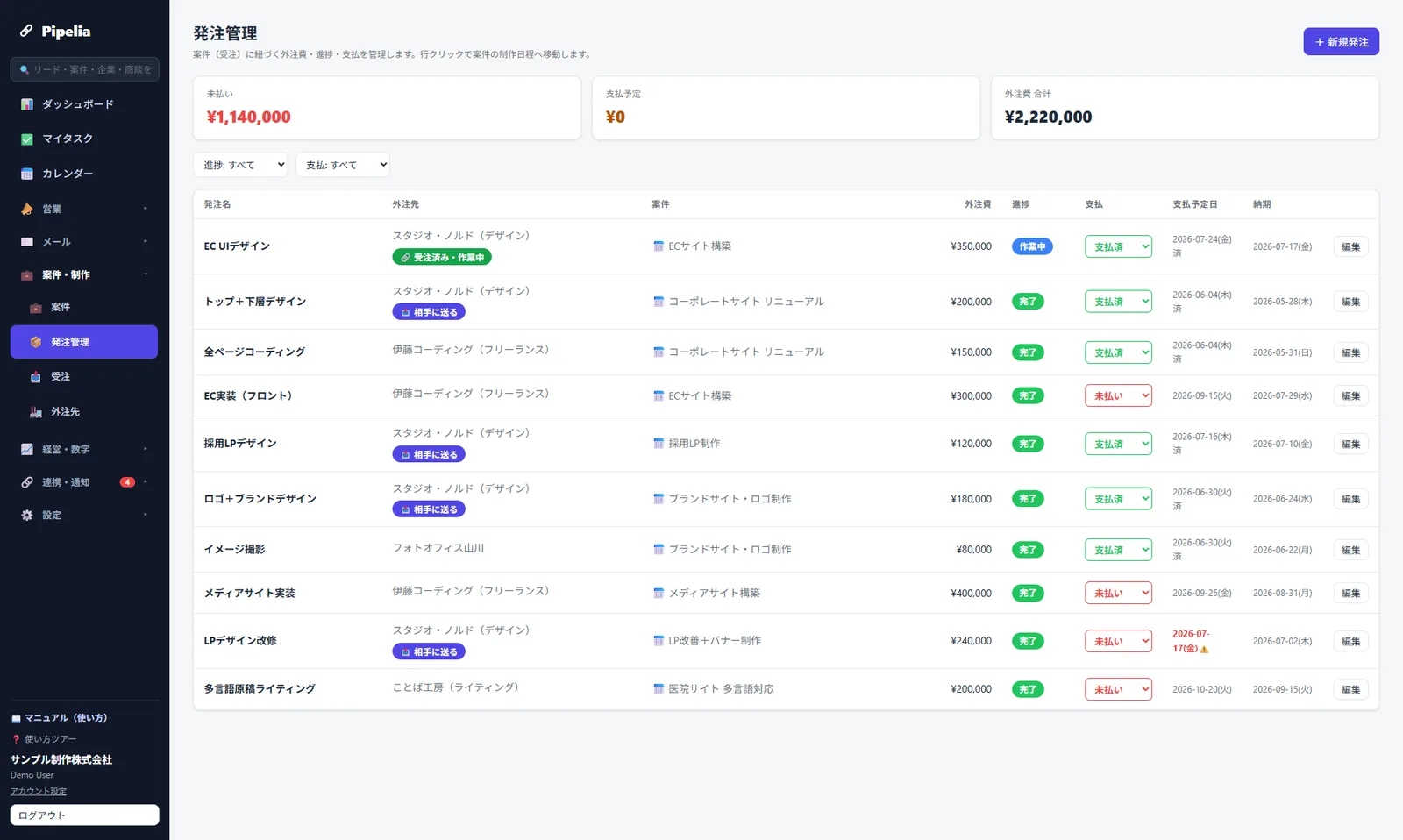1403x840 pixels.
Task: Click the 受注 sidebar icon
Action: [x=36, y=376]
